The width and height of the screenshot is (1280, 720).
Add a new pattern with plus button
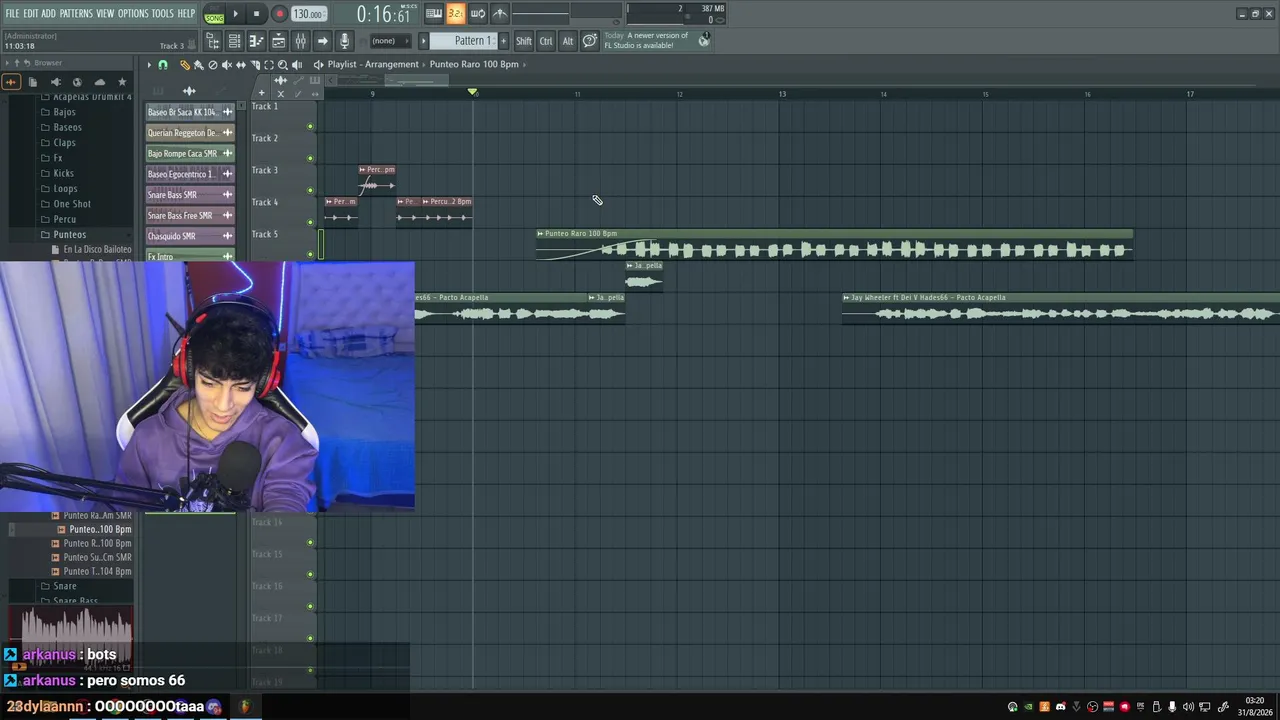tap(503, 41)
